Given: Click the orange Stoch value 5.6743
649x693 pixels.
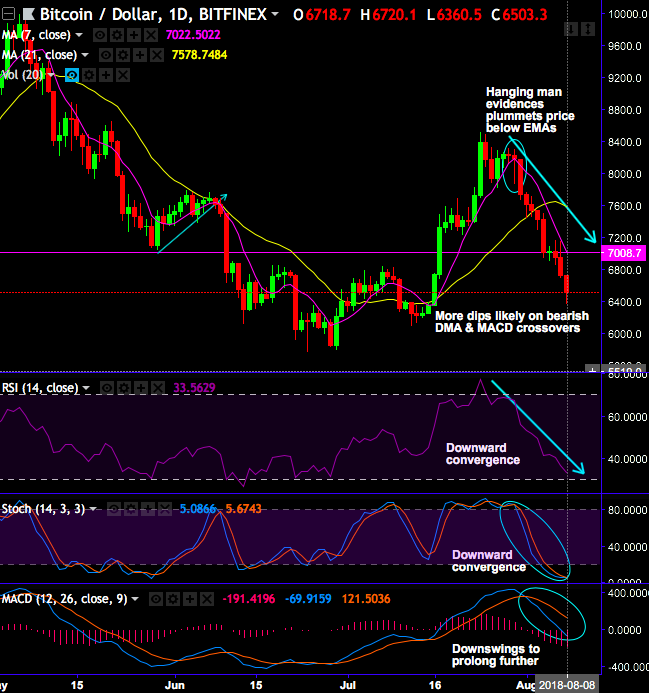Looking at the screenshot, I should [243, 509].
